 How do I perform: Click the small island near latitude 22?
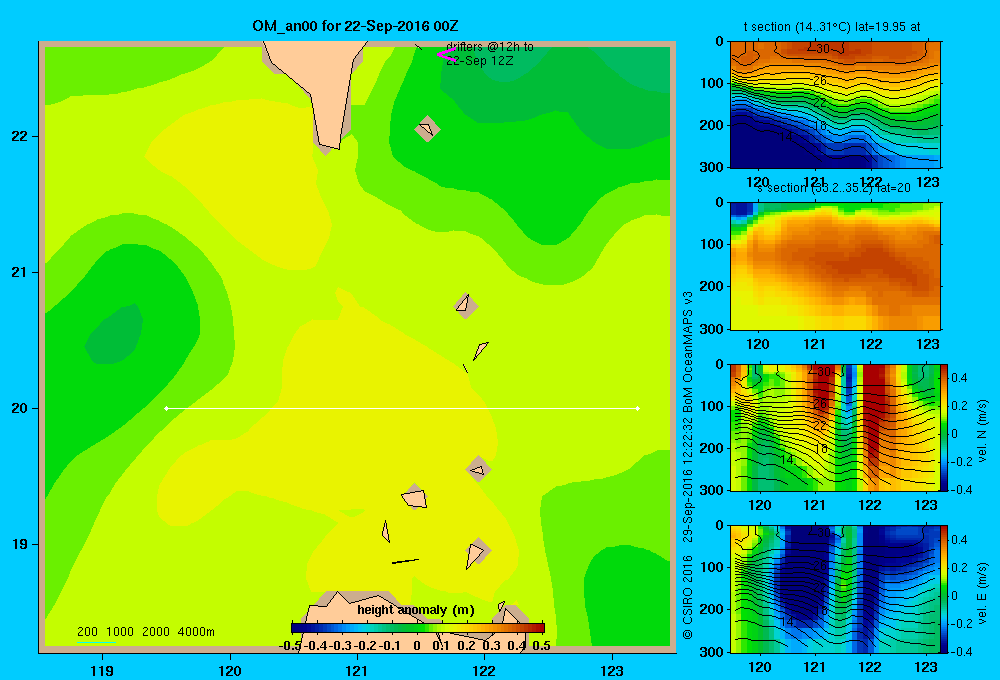coord(427,129)
